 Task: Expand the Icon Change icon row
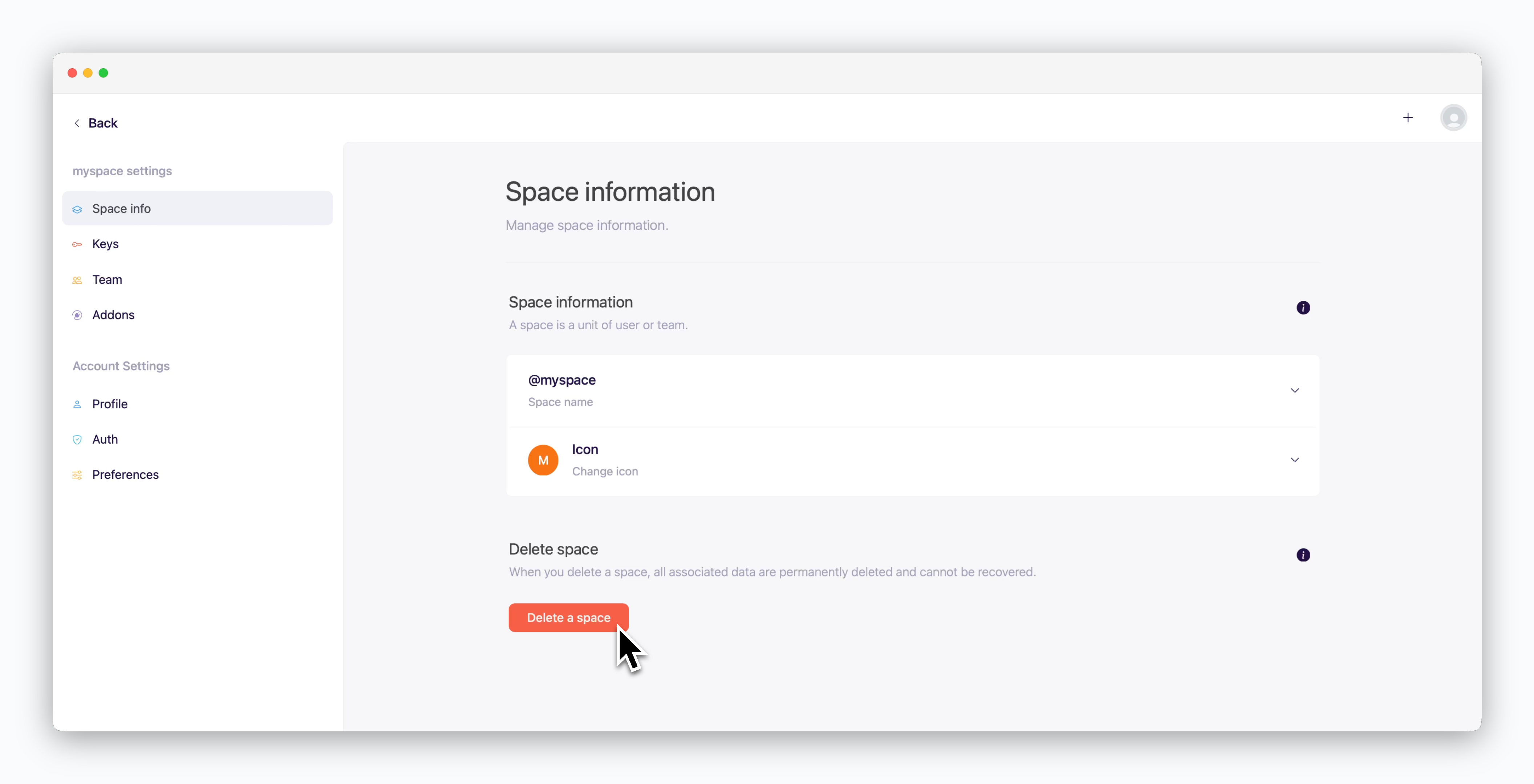[912, 460]
